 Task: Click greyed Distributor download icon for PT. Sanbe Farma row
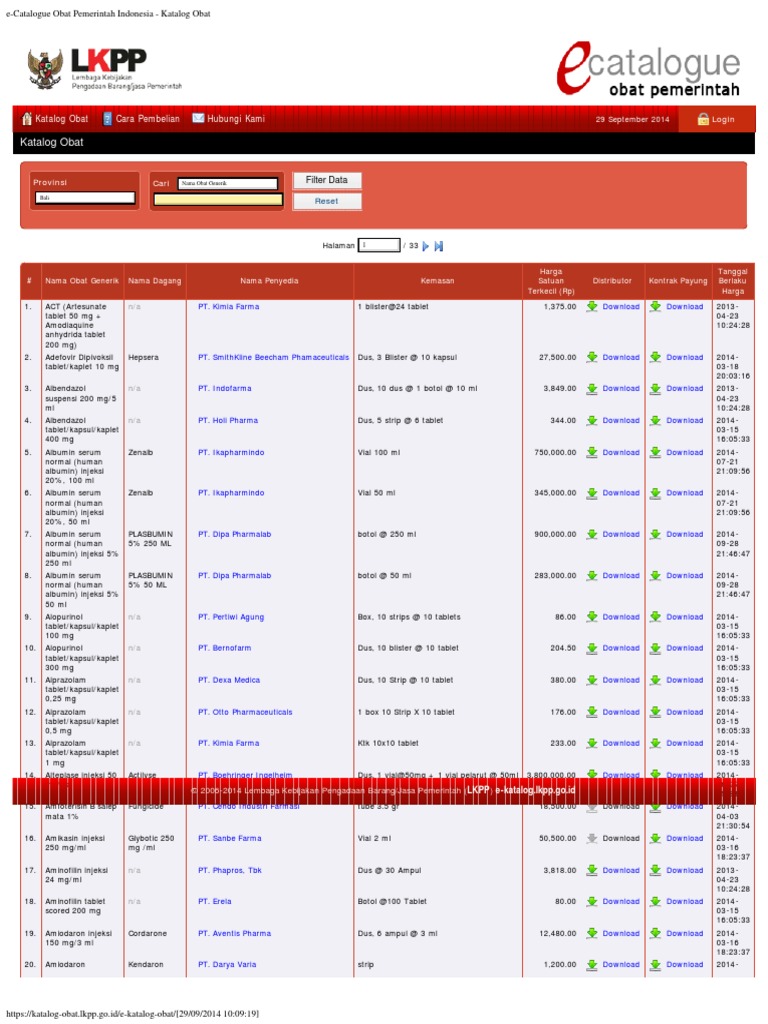pyautogui.click(x=592, y=838)
